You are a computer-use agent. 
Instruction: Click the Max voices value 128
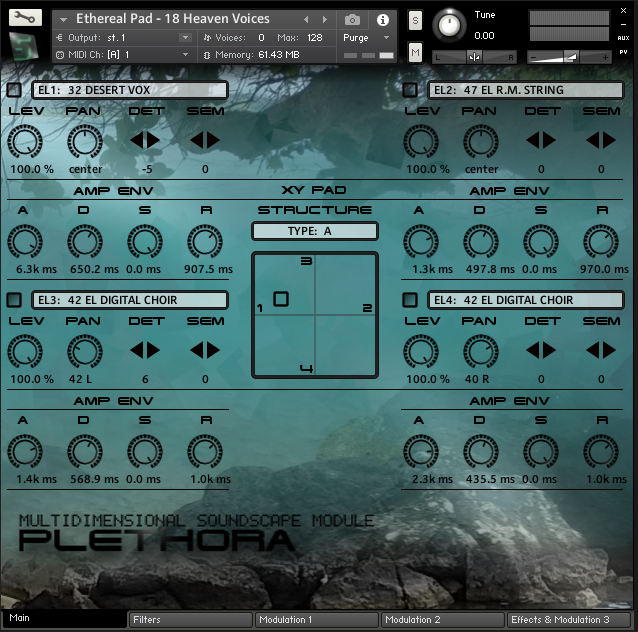(315, 37)
